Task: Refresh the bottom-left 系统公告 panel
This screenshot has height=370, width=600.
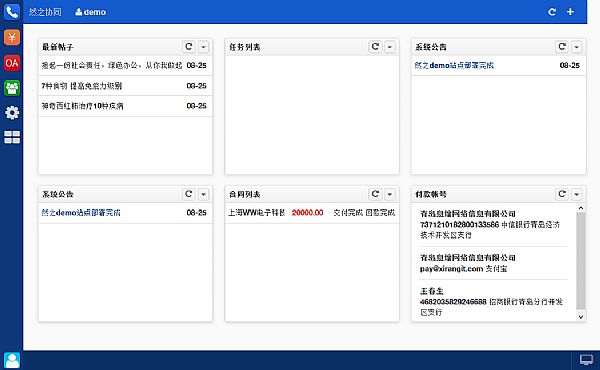Action: point(189,194)
